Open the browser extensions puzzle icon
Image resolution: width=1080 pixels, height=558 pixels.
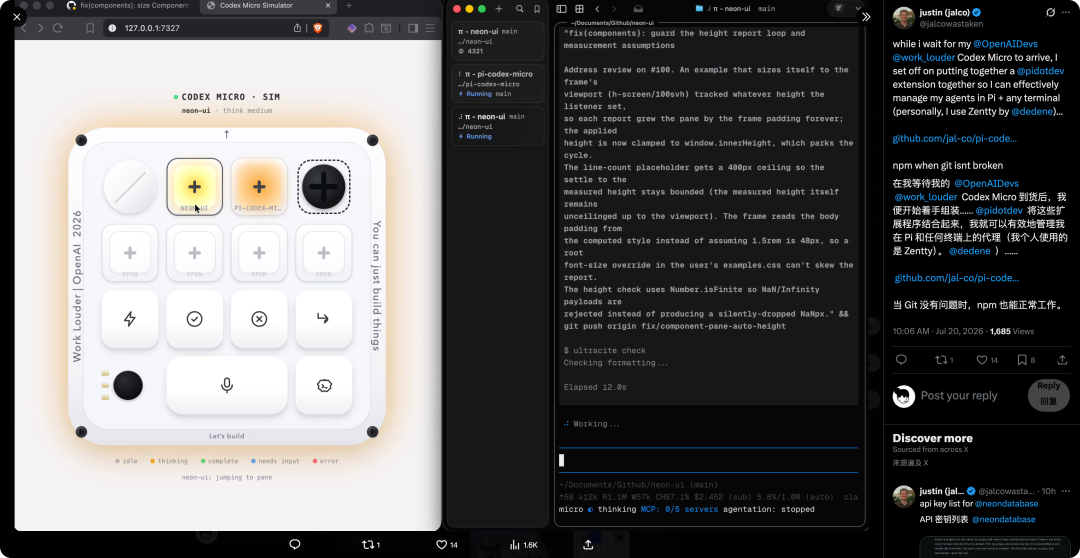click(369, 28)
